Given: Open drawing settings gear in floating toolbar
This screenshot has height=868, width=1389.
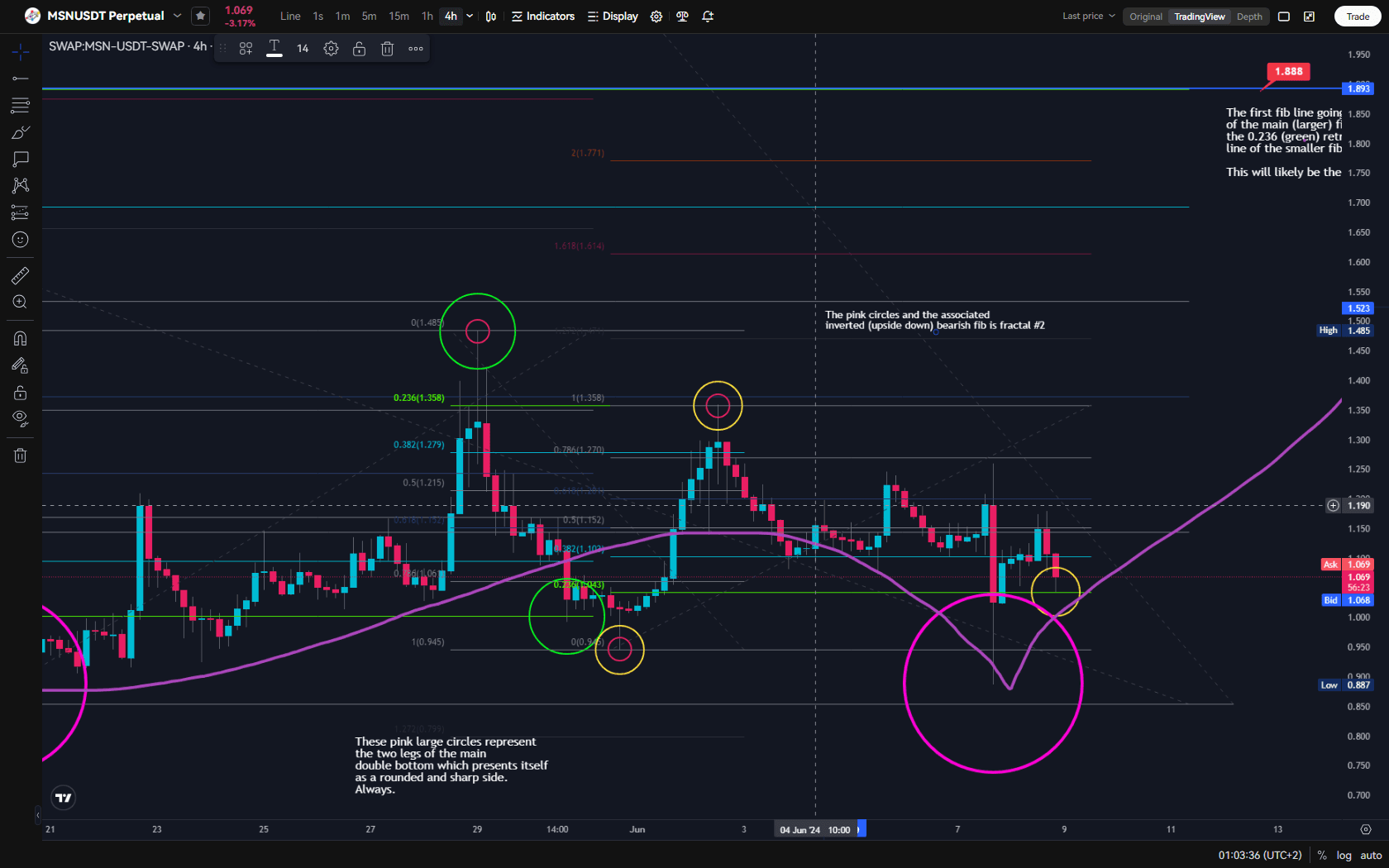Looking at the screenshot, I should click(331, 49).
